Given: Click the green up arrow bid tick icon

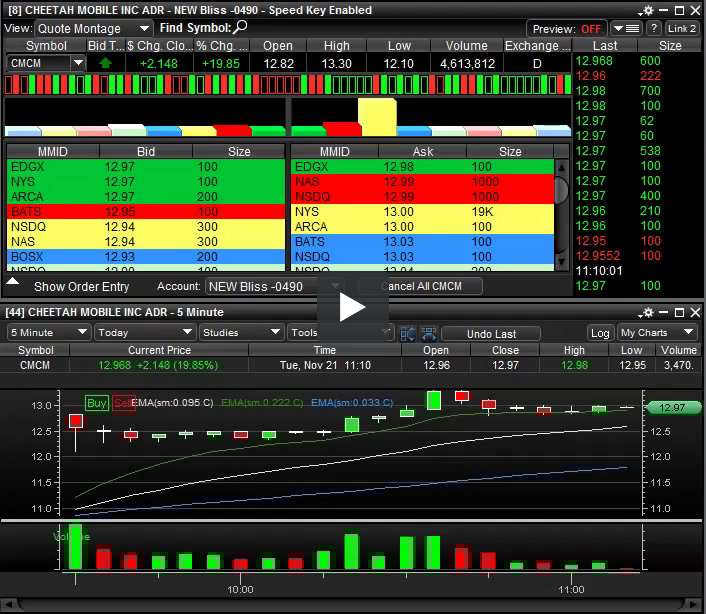Looking at the screenshot, I should tap(106, 62).
